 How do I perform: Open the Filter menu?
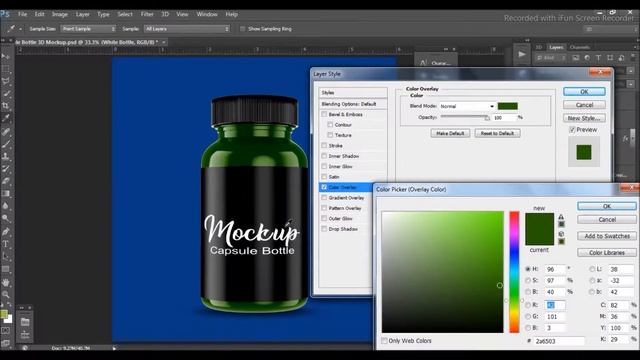point(147,14)
